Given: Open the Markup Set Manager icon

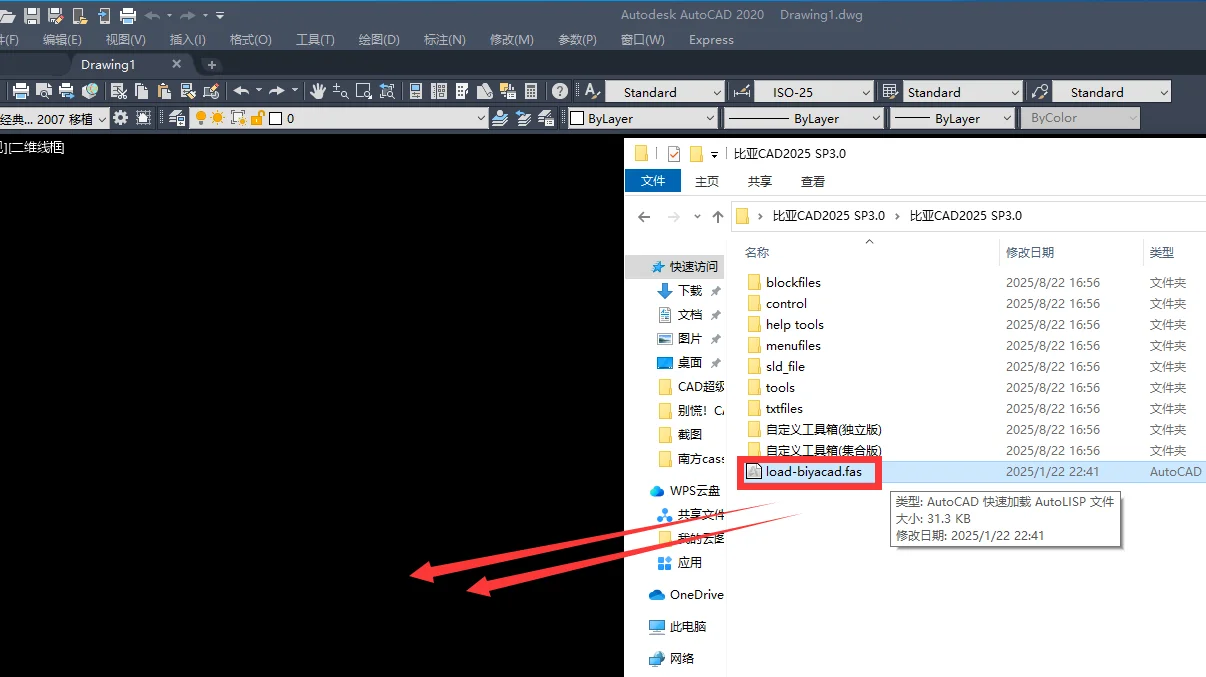Looking at the screenshot, I should point(508,91).
